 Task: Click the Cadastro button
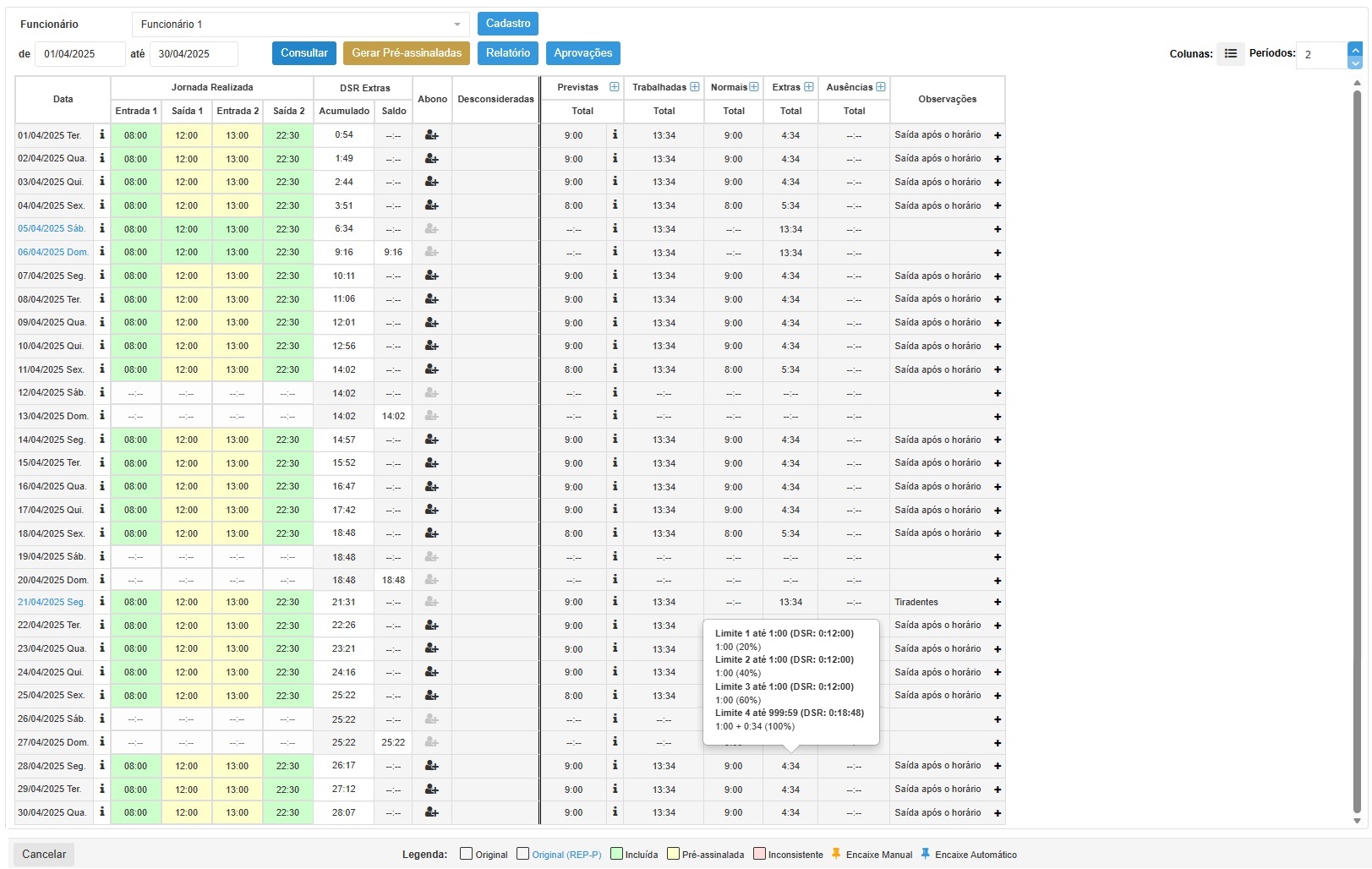click(x=508, y=24)
